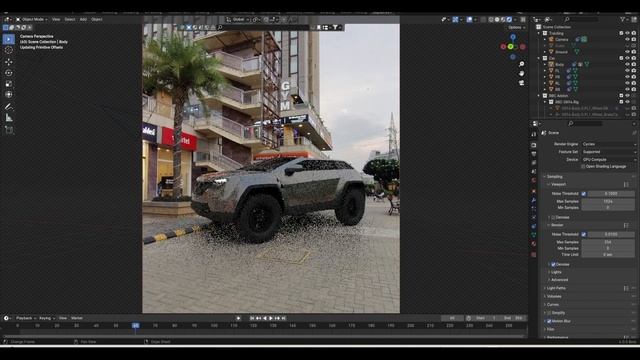
Task: Select the Scale tool
Action: (x=9, y=84)
